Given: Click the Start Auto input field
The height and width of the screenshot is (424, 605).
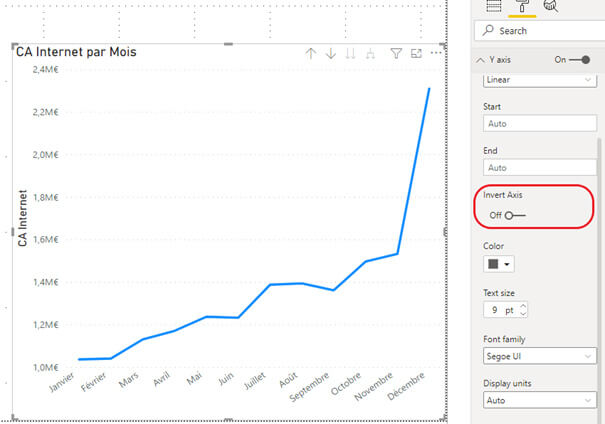Looking at the screenshot, I should click(x=539, y=124).
